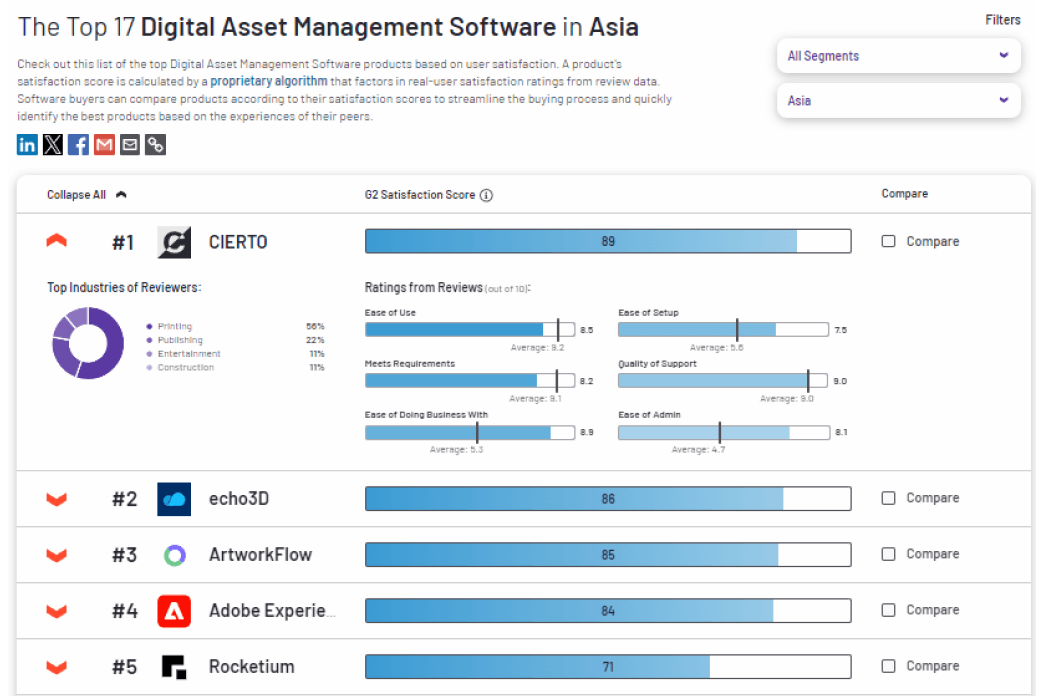Check Compare box for Rocketium
This screenshot has height=696, width=1048.
click(x=888, y=666)
